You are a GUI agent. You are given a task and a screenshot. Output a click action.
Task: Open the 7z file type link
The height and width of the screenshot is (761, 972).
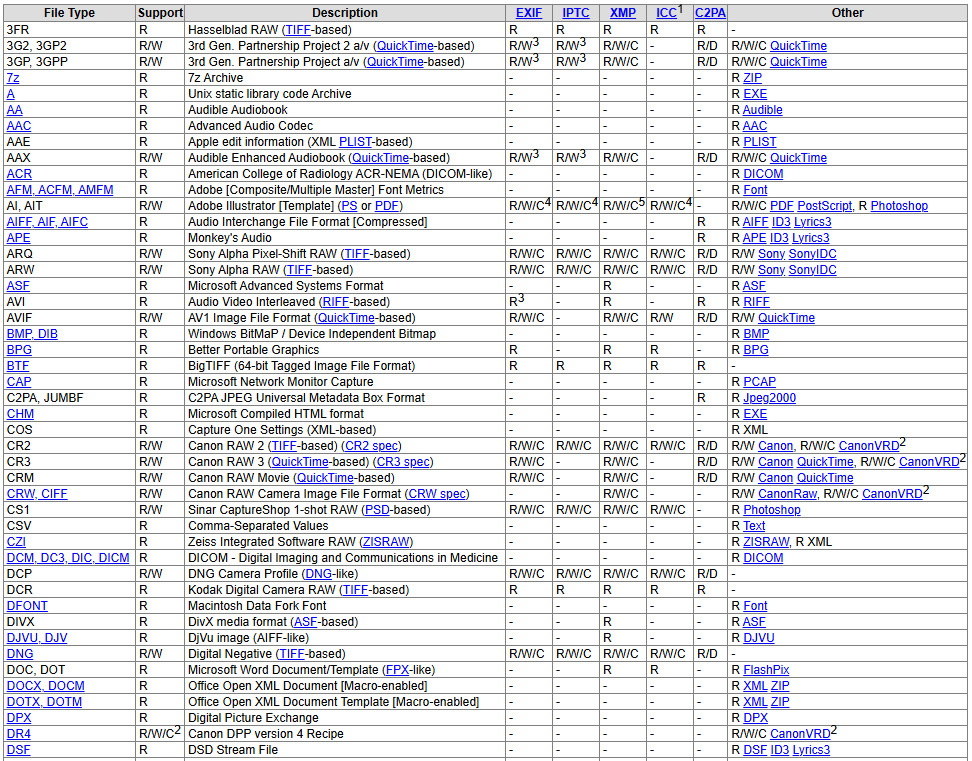(13, 78)
